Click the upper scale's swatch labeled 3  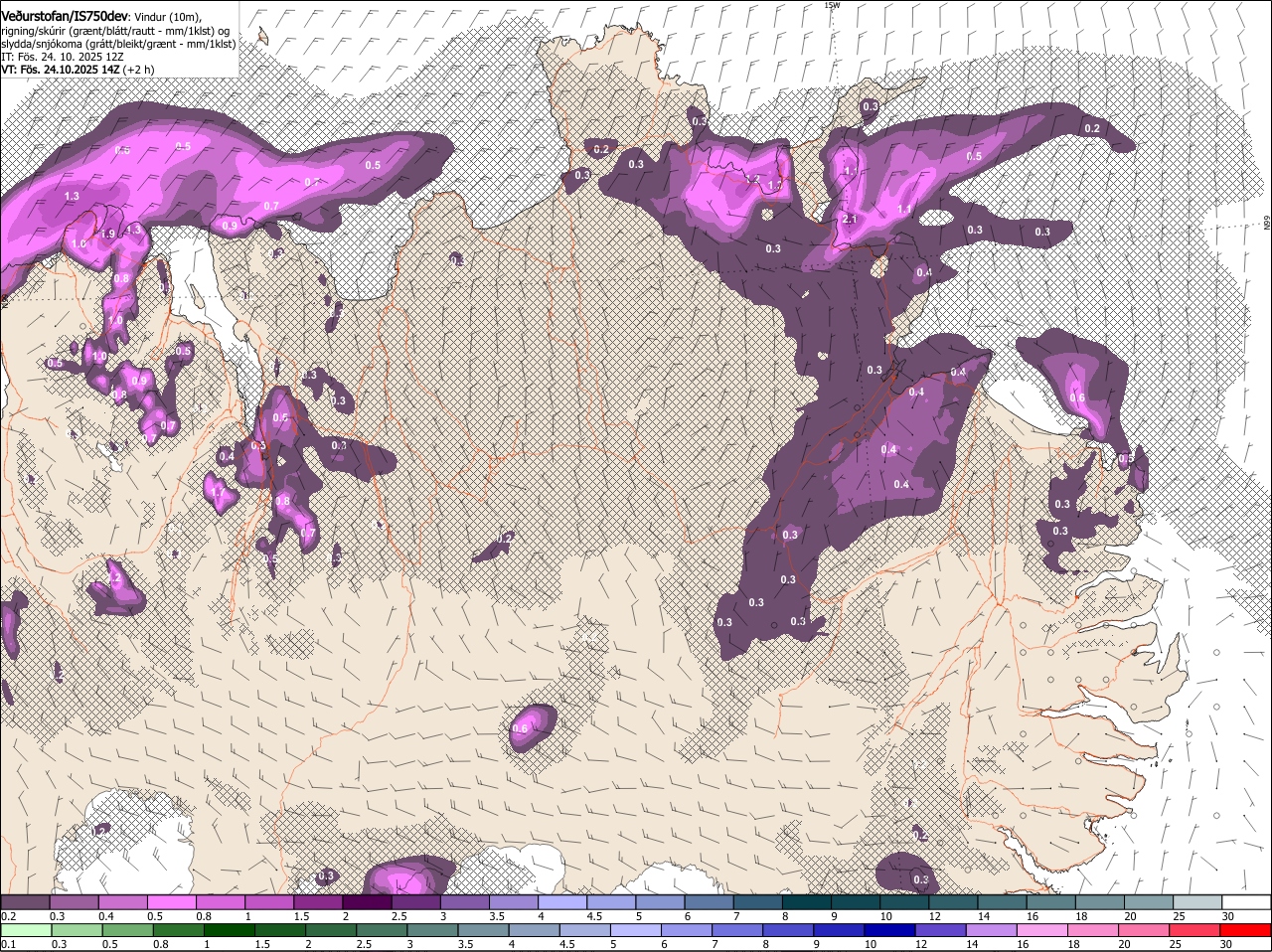[x=464, y=901]
